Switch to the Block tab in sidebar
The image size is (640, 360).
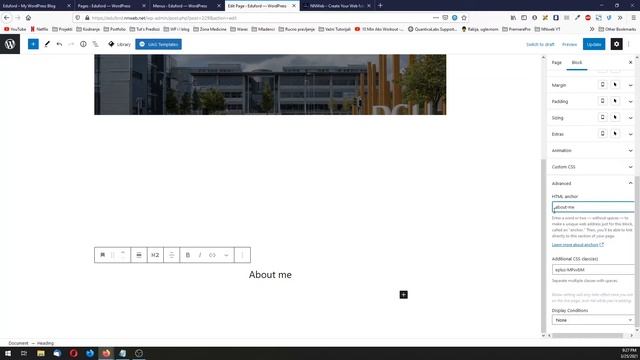coord(577,62)
